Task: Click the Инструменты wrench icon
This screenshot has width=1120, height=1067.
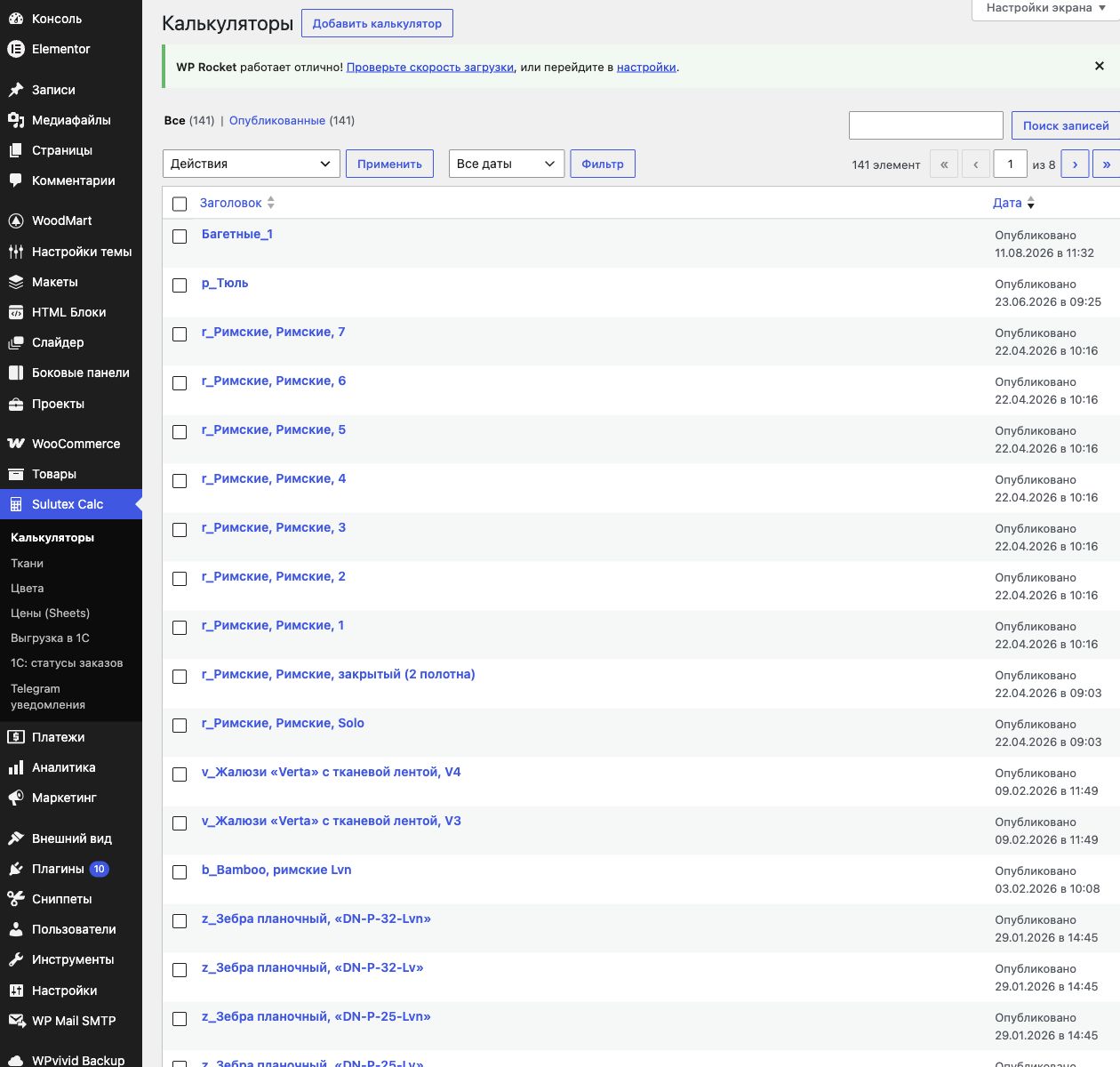Action: [x=16, y=959]
